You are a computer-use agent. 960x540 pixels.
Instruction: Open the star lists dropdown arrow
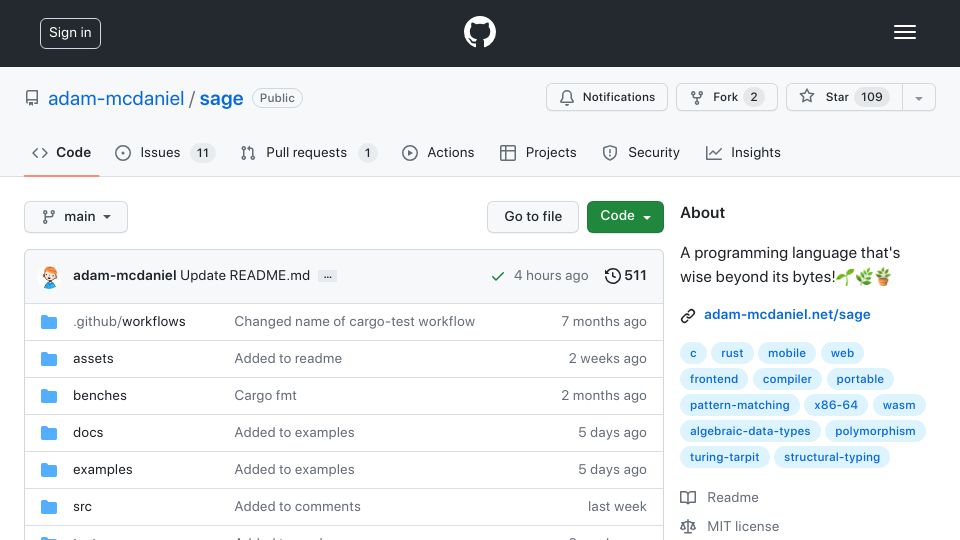(x=919, y=98)
